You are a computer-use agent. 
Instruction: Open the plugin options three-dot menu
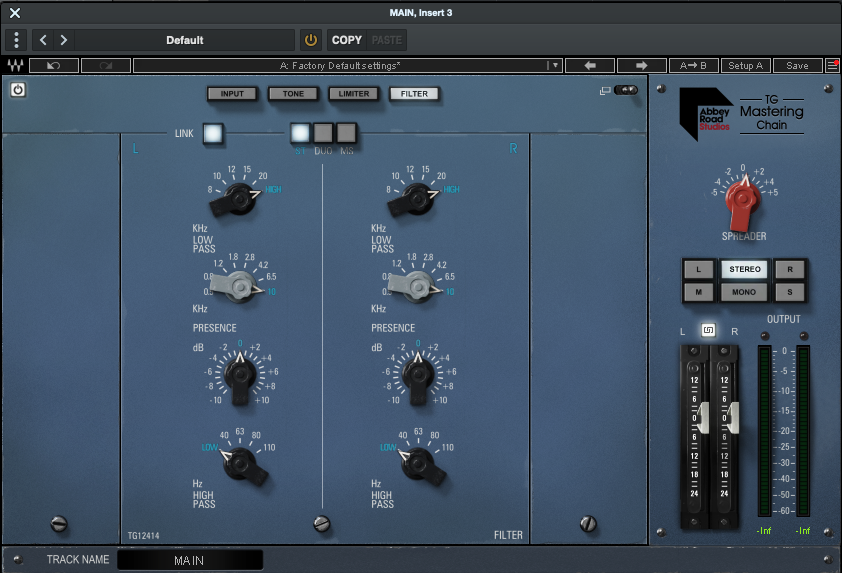coord(16,40)
